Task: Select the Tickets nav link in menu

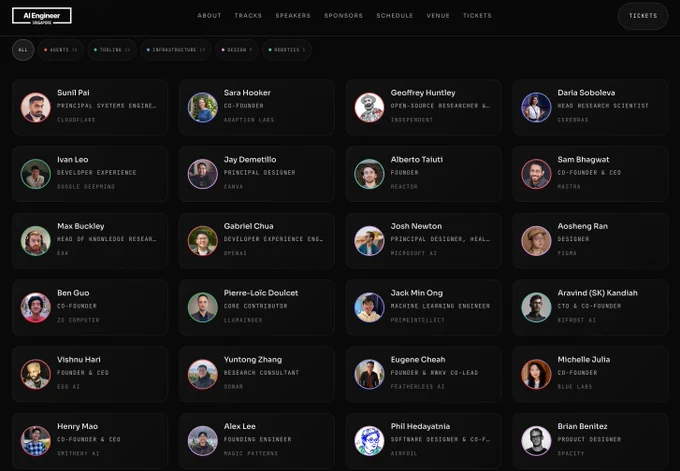Action: (477, 16)
